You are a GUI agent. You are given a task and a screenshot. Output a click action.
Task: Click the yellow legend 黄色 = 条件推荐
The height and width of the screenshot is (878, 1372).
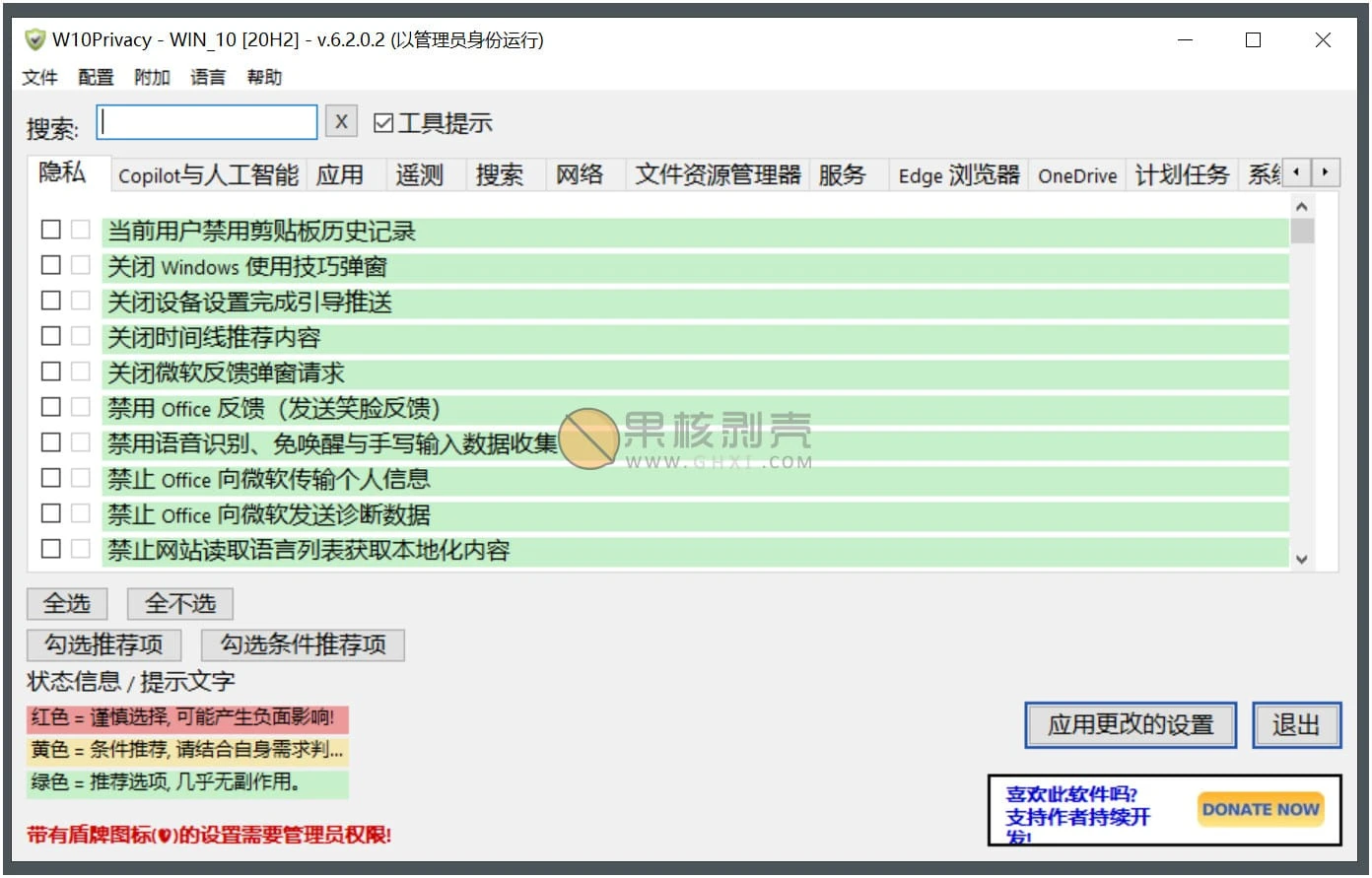click(187, 750)
